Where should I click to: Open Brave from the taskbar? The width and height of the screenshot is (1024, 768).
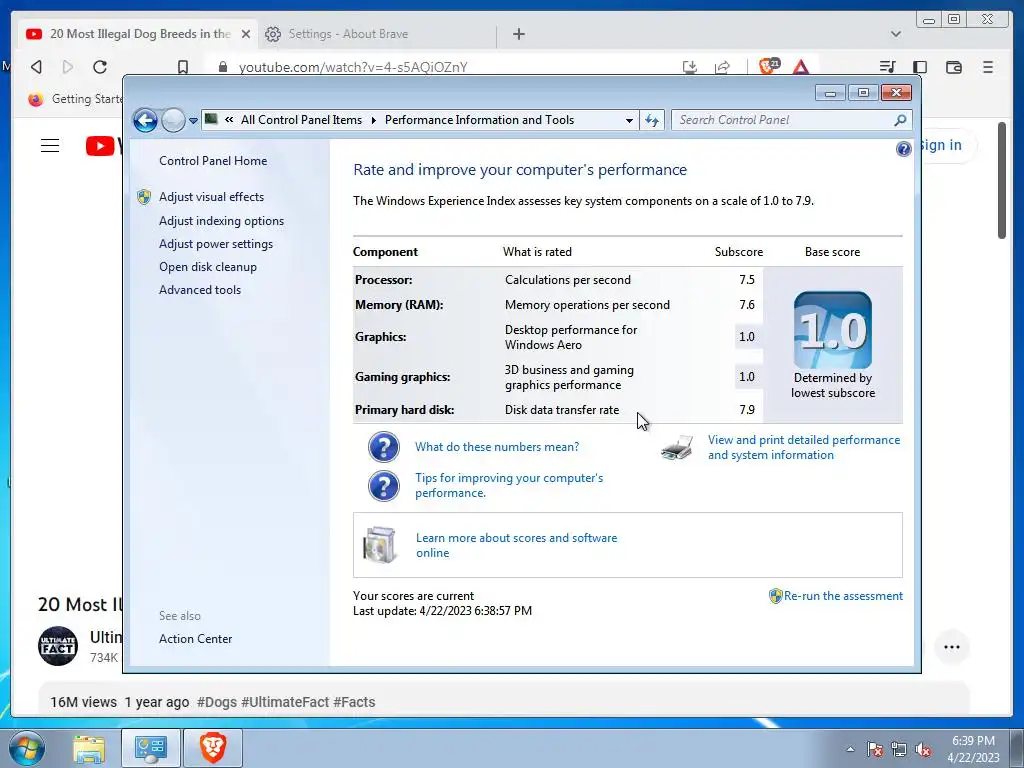(213, 748)
